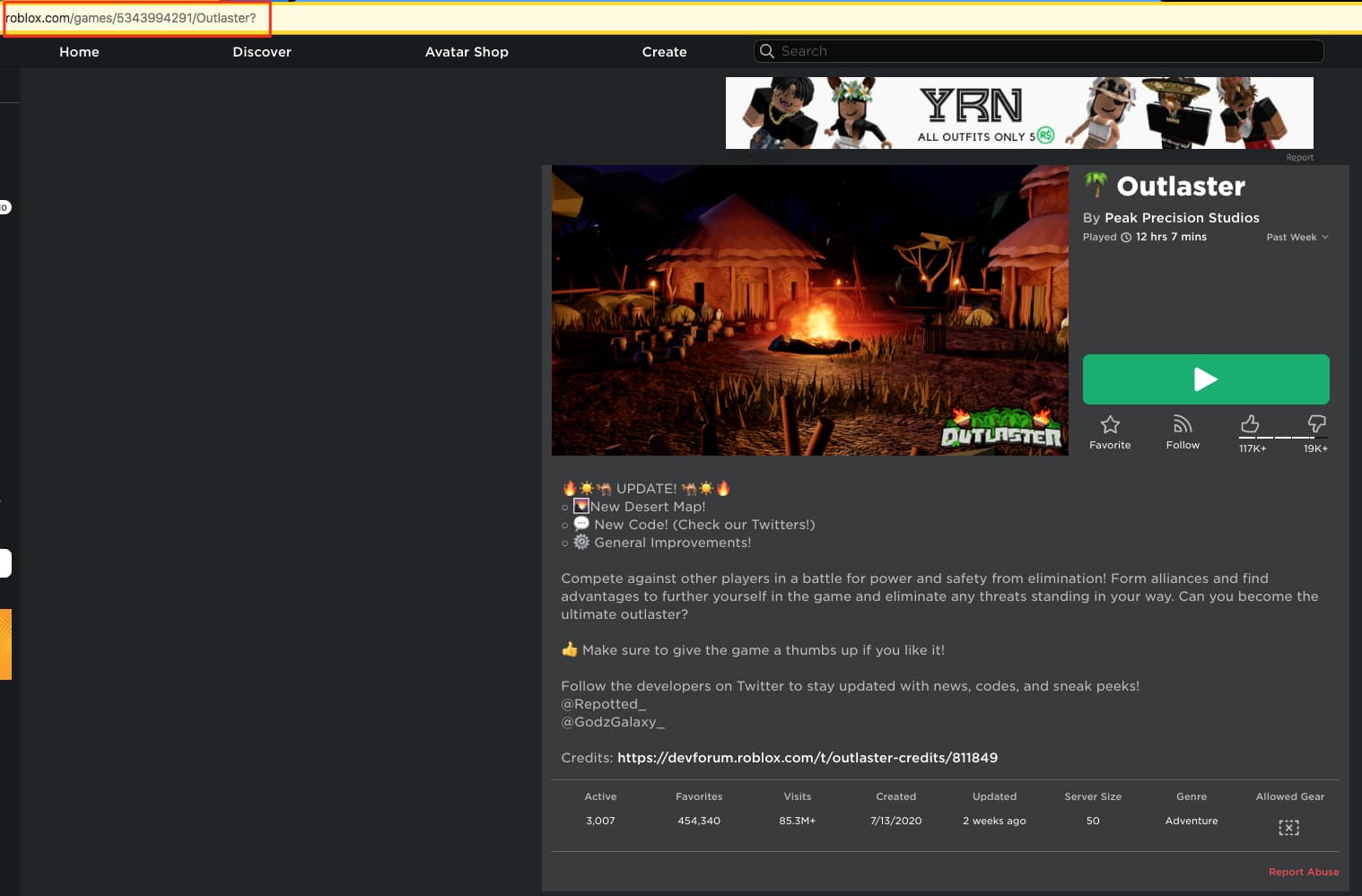This screenshot has width=1362, height=896.
Task: Give the game a thumbs down
Action: [x=1316, y=423]
